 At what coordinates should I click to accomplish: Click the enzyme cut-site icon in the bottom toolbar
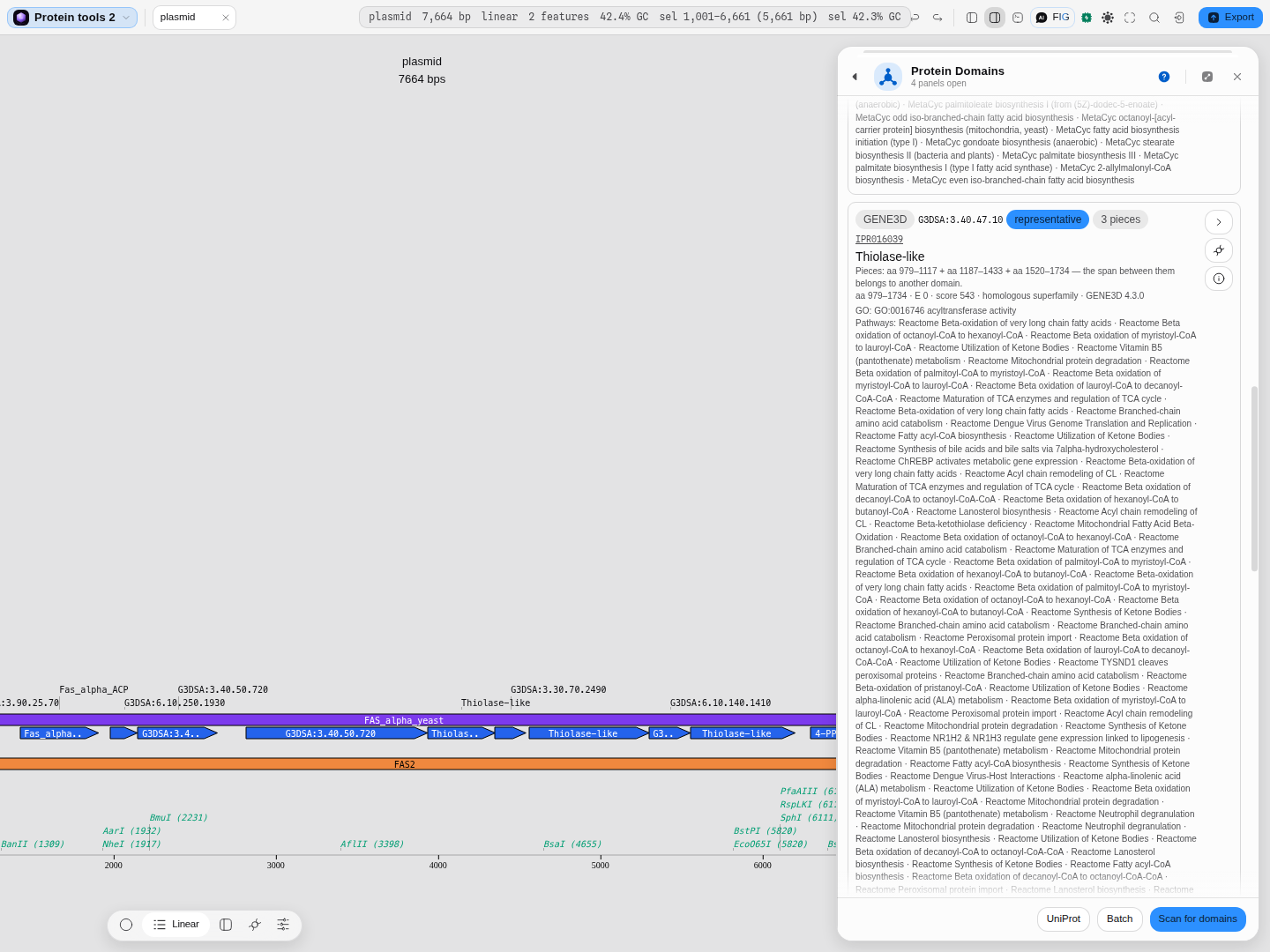255,925
